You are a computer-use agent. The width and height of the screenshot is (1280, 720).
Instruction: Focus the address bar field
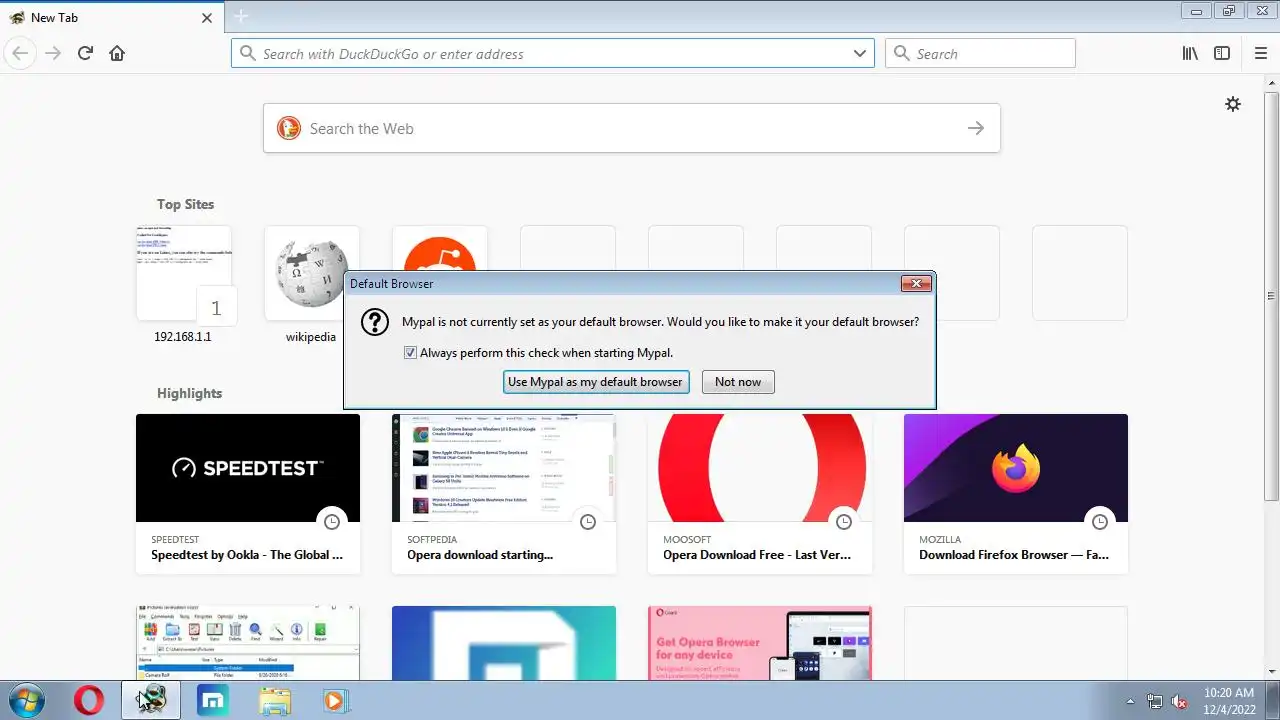pyautogui.click(x=552, y=53)
